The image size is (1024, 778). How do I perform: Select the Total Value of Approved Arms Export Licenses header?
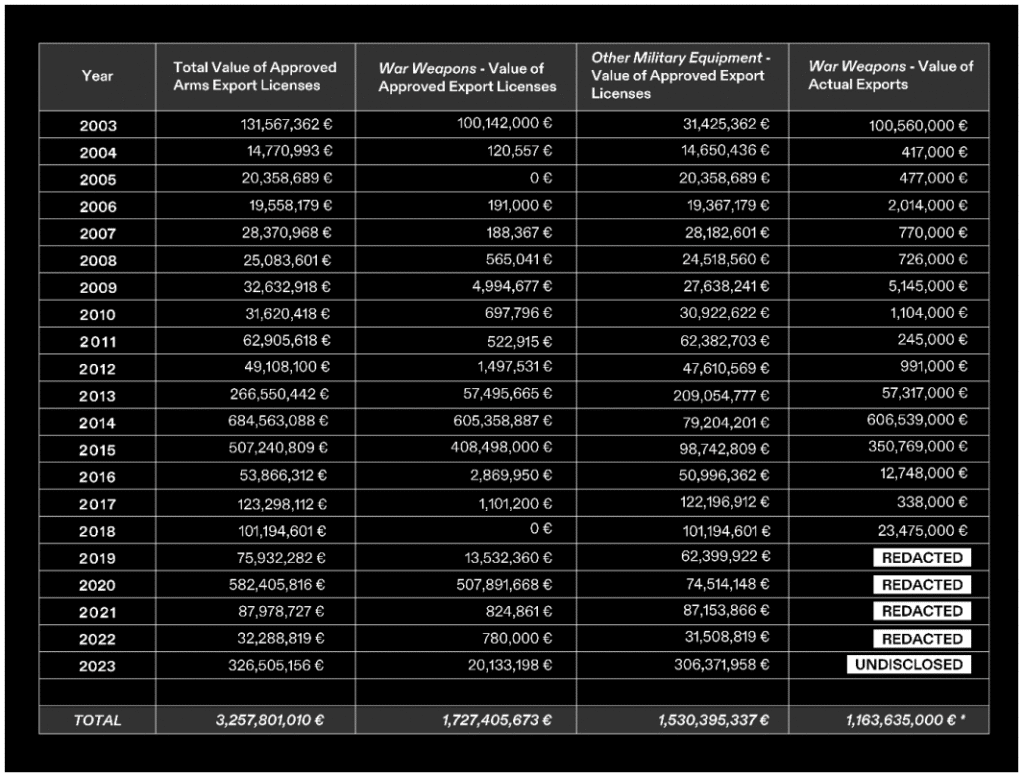(255, 76)
